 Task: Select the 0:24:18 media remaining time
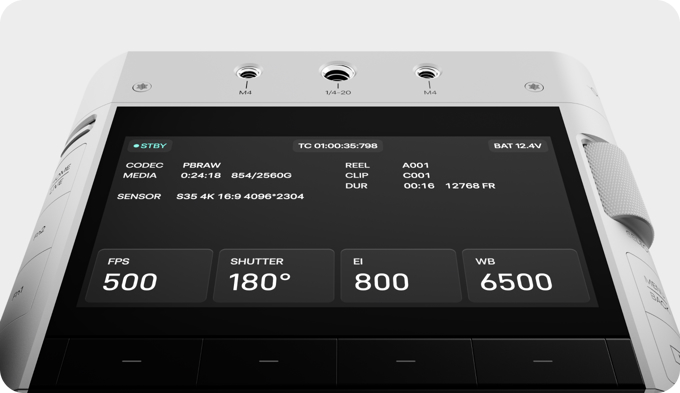[x=201, y=175]
